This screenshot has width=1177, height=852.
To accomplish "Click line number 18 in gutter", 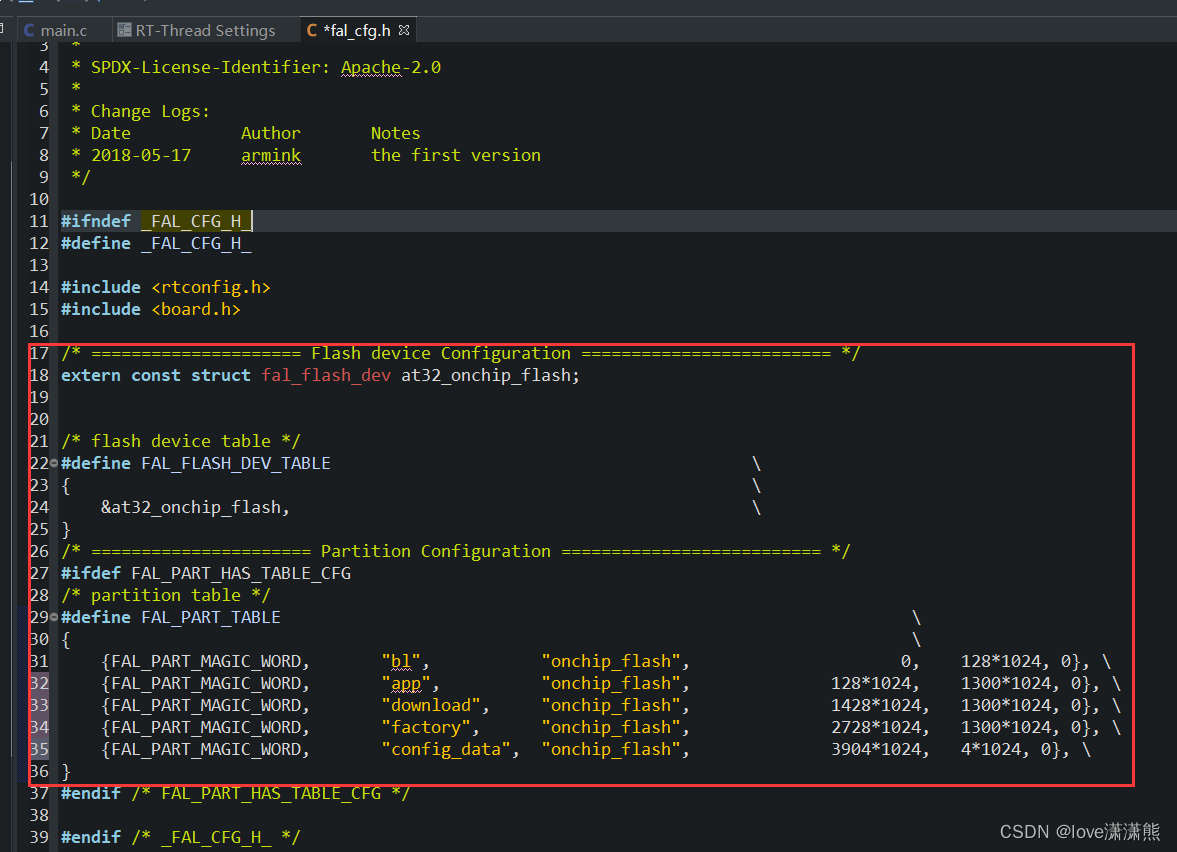I will click(39, 375).
